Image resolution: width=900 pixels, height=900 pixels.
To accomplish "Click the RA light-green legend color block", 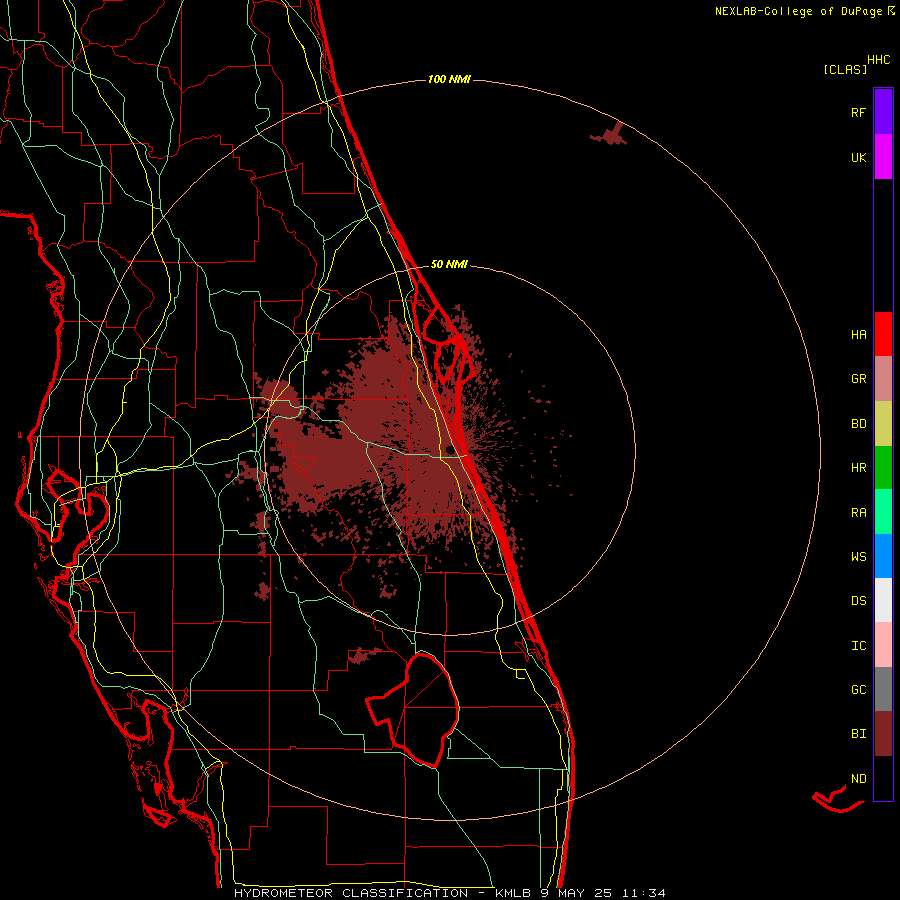I will point(883,511).
